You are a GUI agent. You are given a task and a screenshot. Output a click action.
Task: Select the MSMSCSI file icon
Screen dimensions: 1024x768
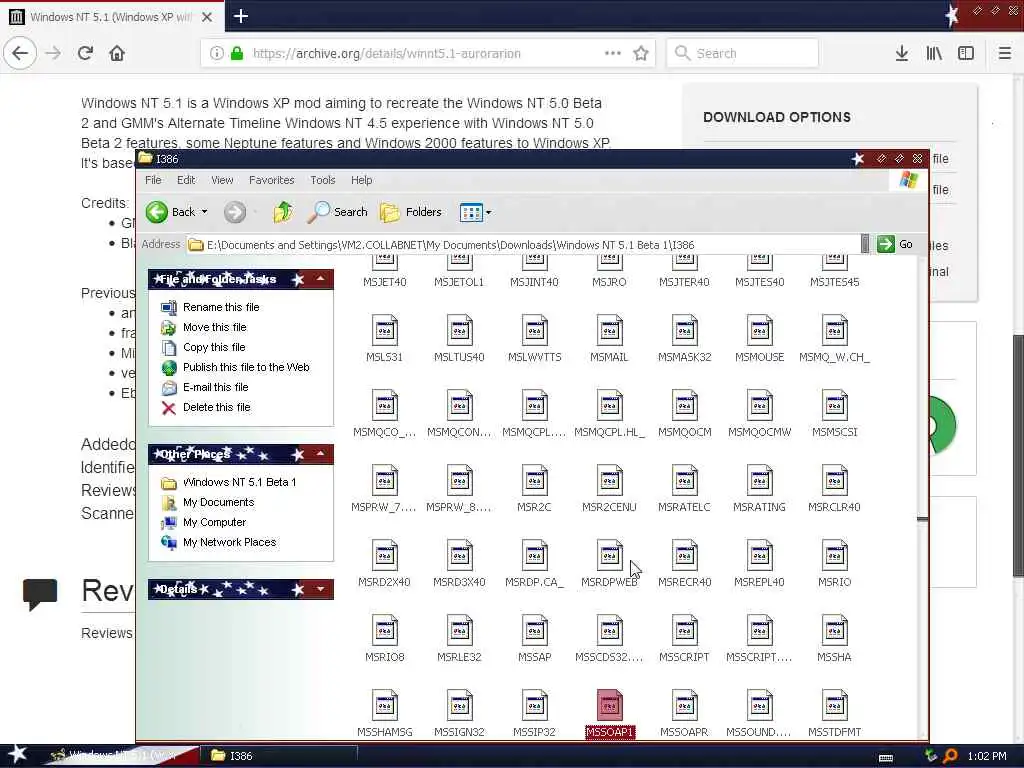835,406
